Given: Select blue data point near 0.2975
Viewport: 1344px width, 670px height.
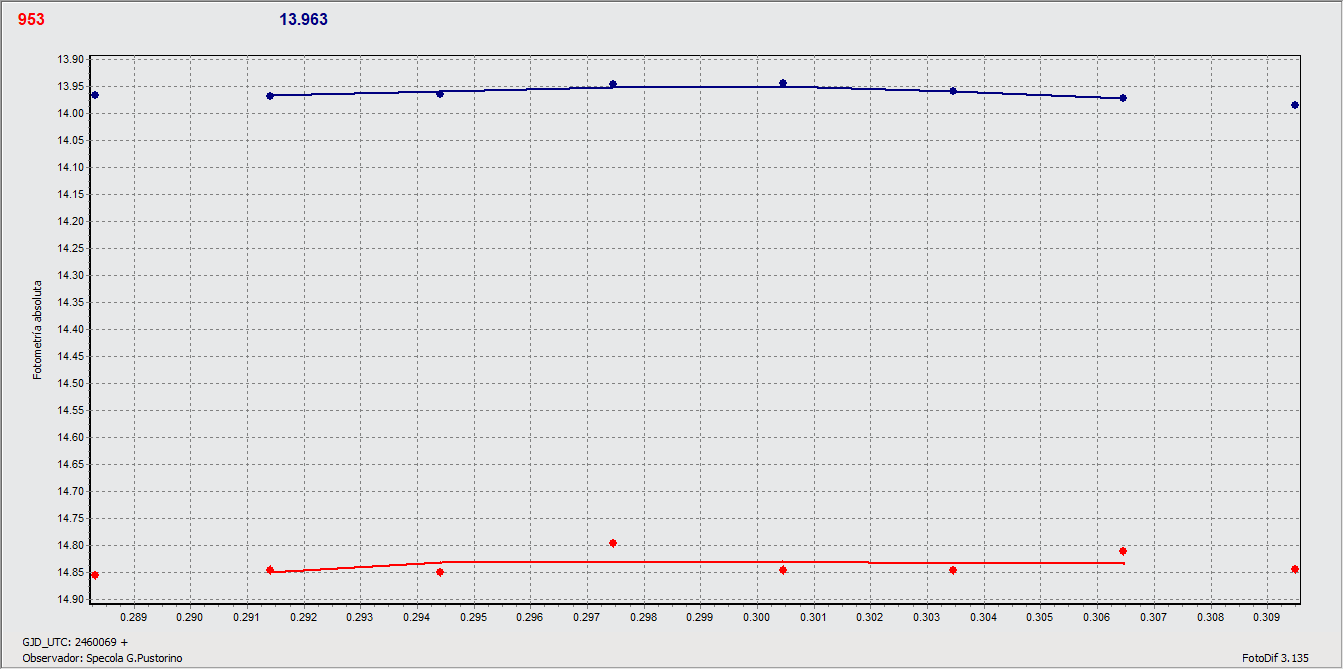Looking at the screenshot, I should [x=613, y=85].
